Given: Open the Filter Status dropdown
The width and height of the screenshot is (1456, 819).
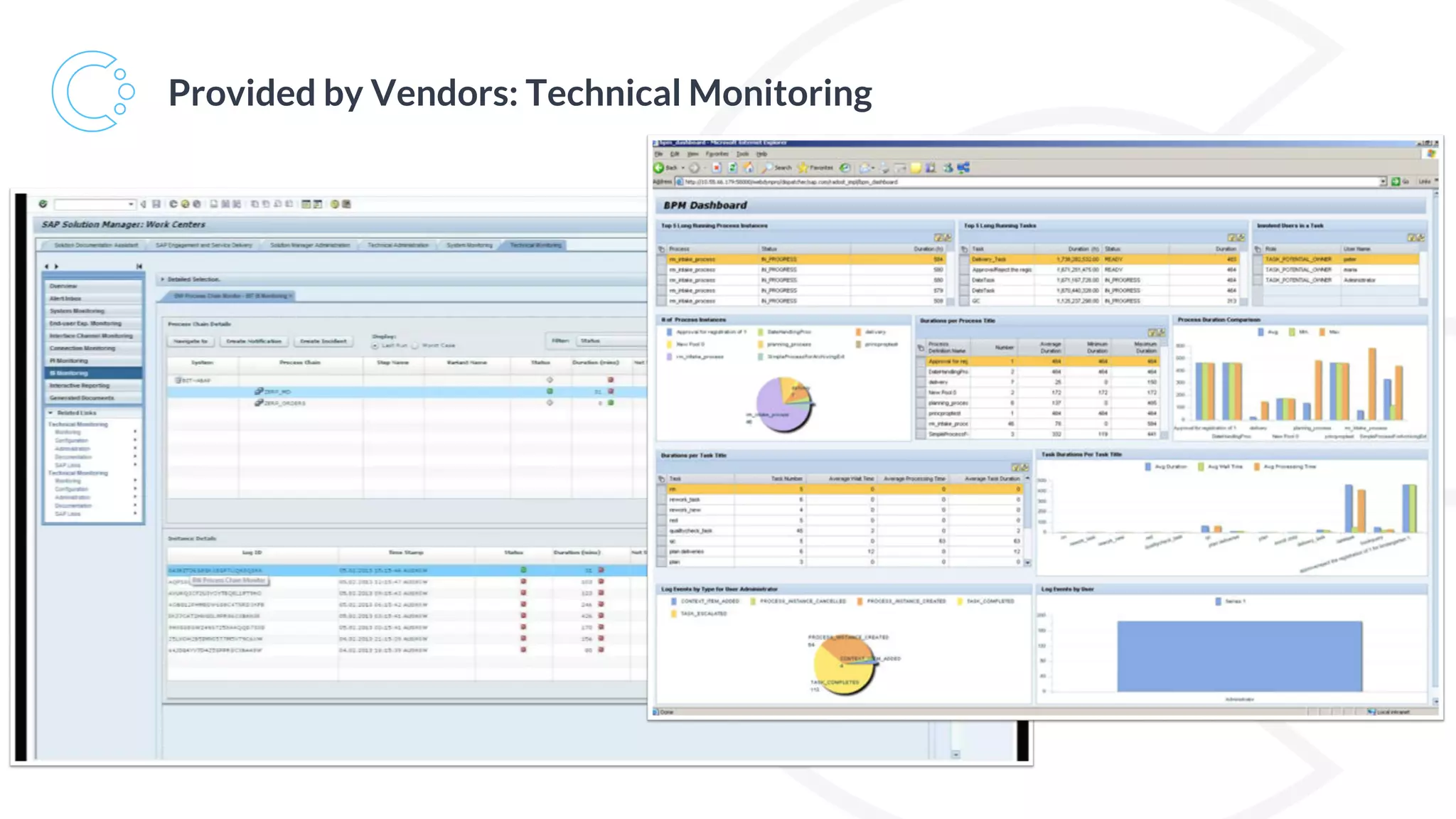Looking at the screenshot, I should 611,341.
